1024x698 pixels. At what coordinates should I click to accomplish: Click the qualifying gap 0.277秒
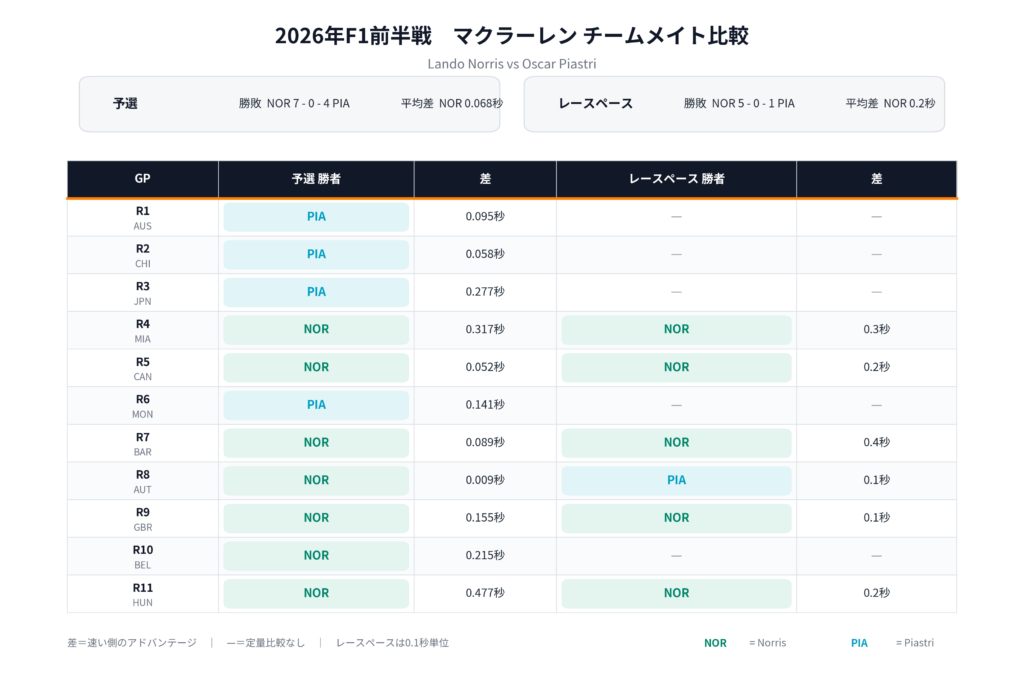click(x=485, y=292)
